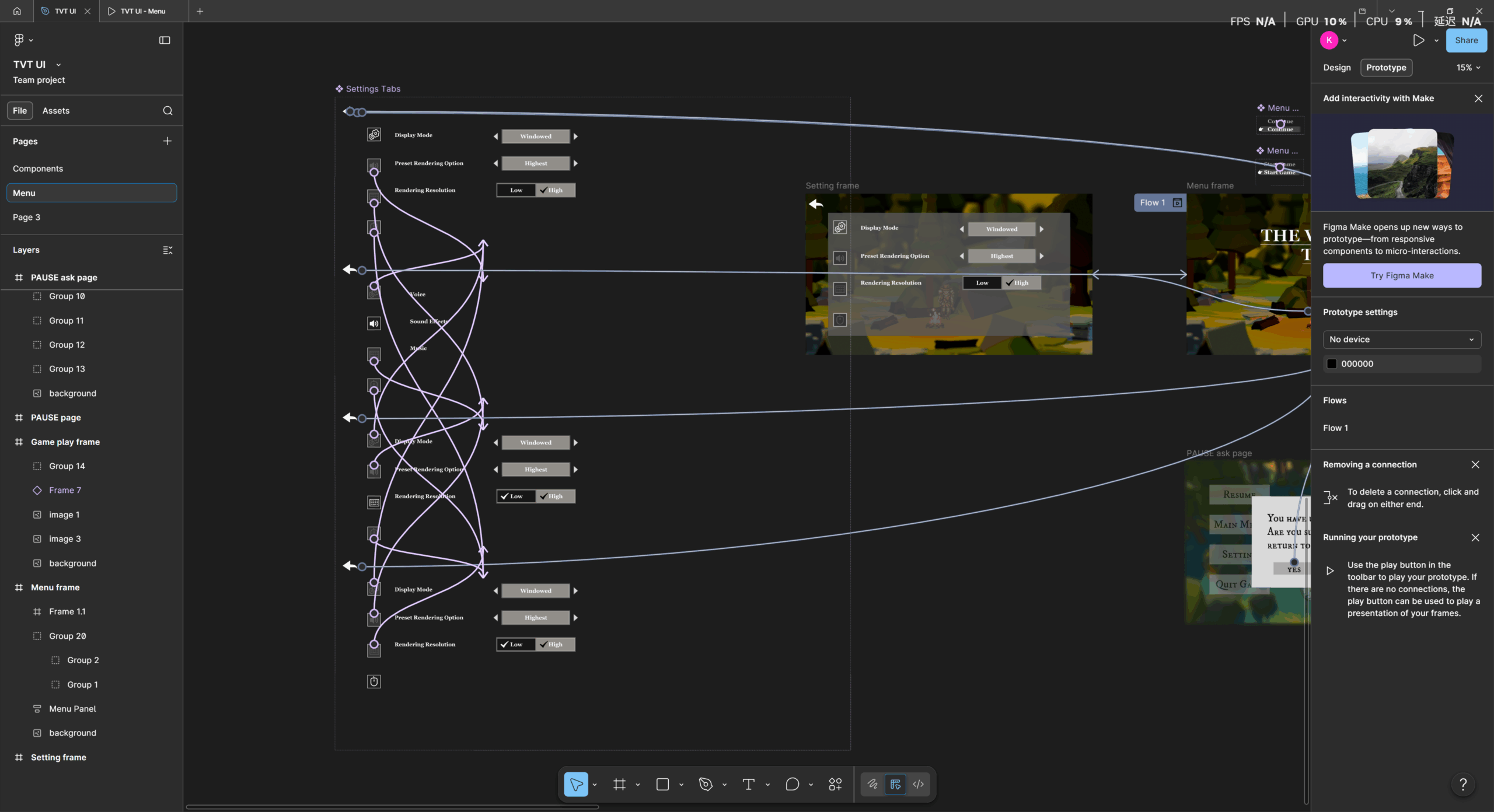
Task: Go to the home icon tab
Action: [17, 11]
